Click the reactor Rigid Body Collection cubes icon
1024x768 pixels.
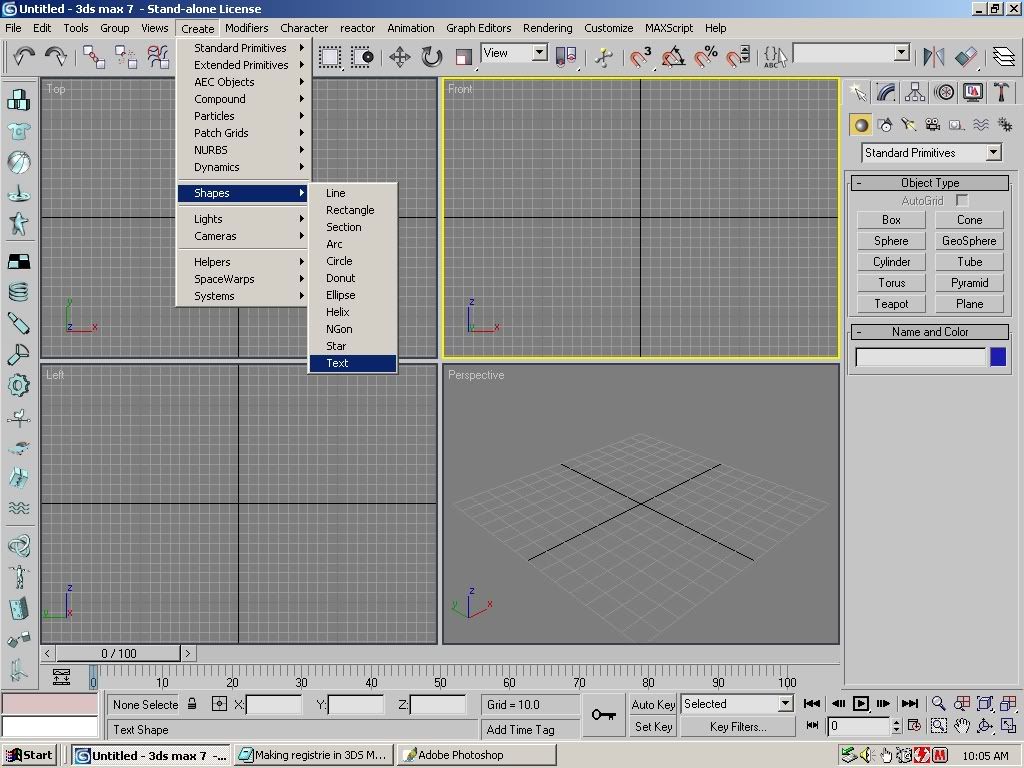(x=18, y=100)
